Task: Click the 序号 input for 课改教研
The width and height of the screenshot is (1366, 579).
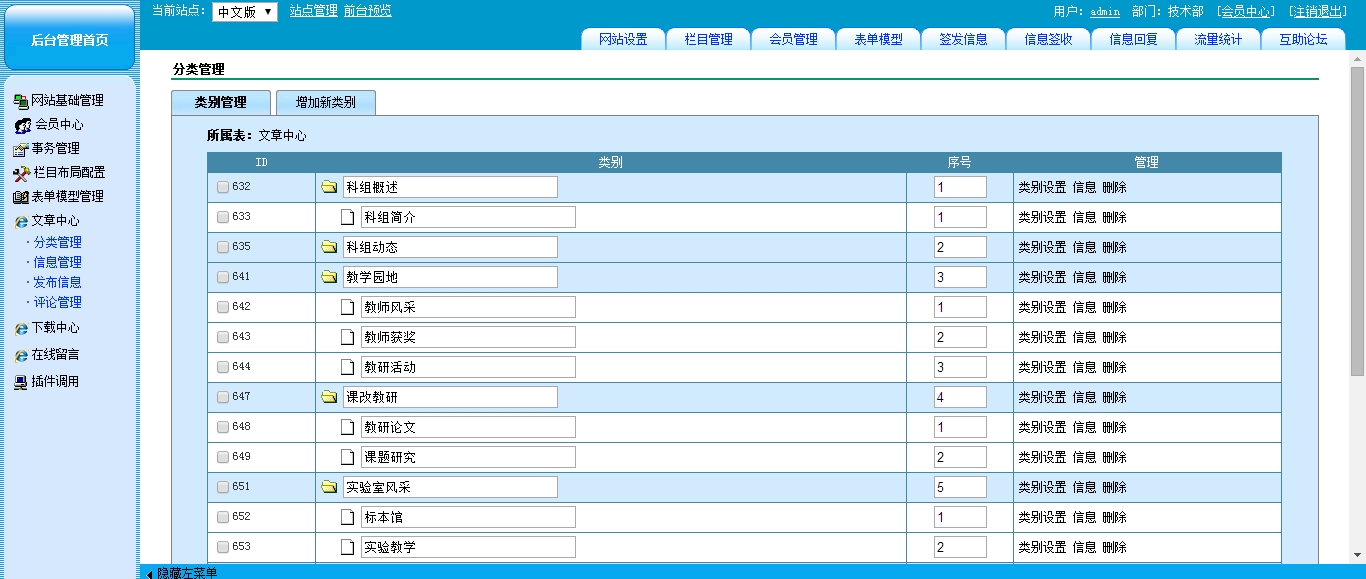Action: (960, 397)
